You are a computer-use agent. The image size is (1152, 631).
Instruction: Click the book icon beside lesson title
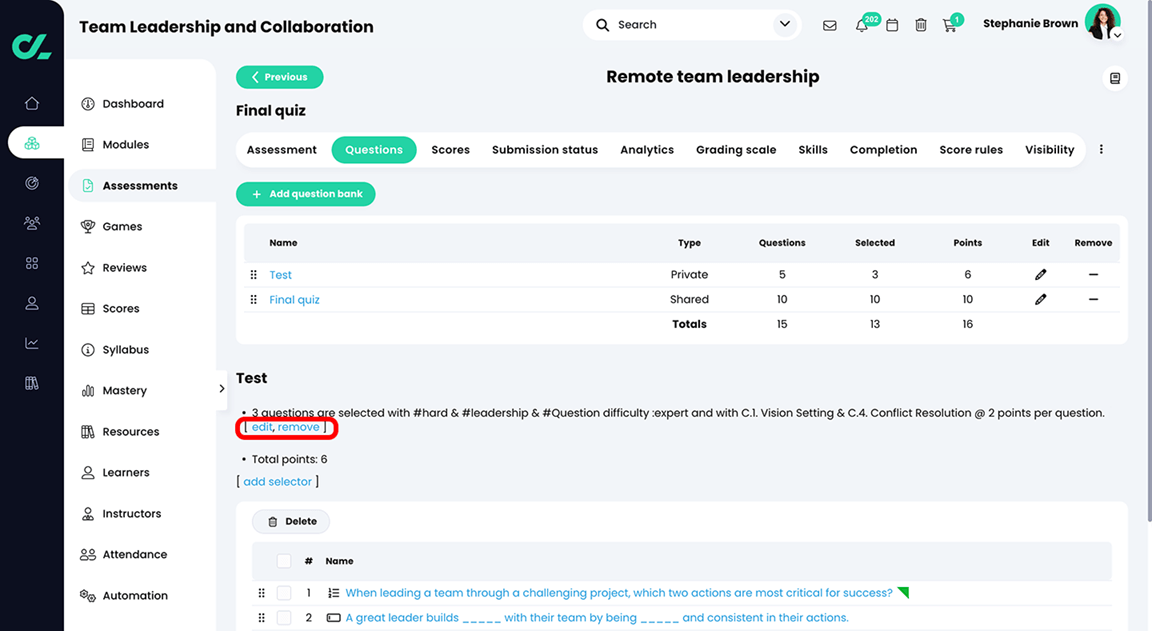1115,78
